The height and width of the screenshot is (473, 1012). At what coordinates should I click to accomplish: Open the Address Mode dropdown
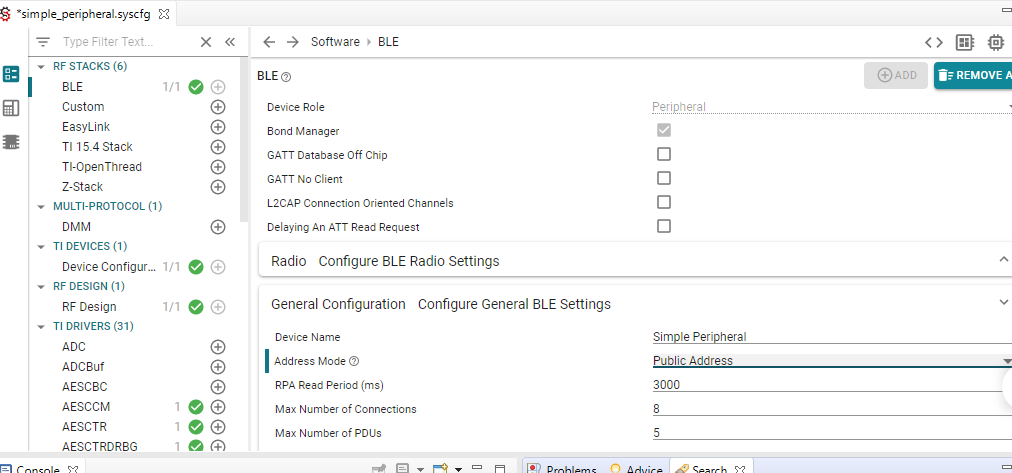pyautogui.click(x=830, y=361)
